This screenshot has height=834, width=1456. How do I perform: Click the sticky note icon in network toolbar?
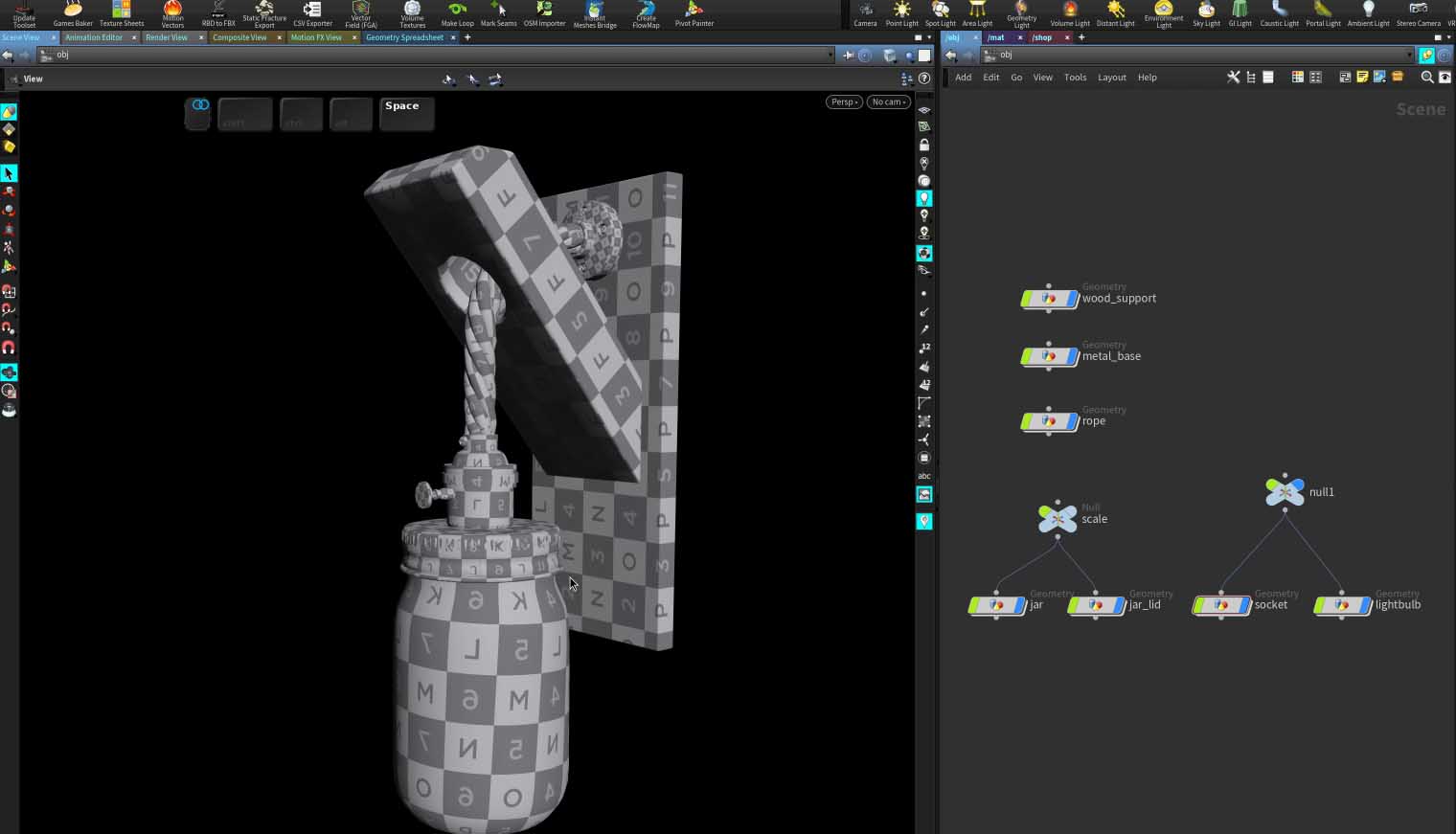coord(1362,78)
